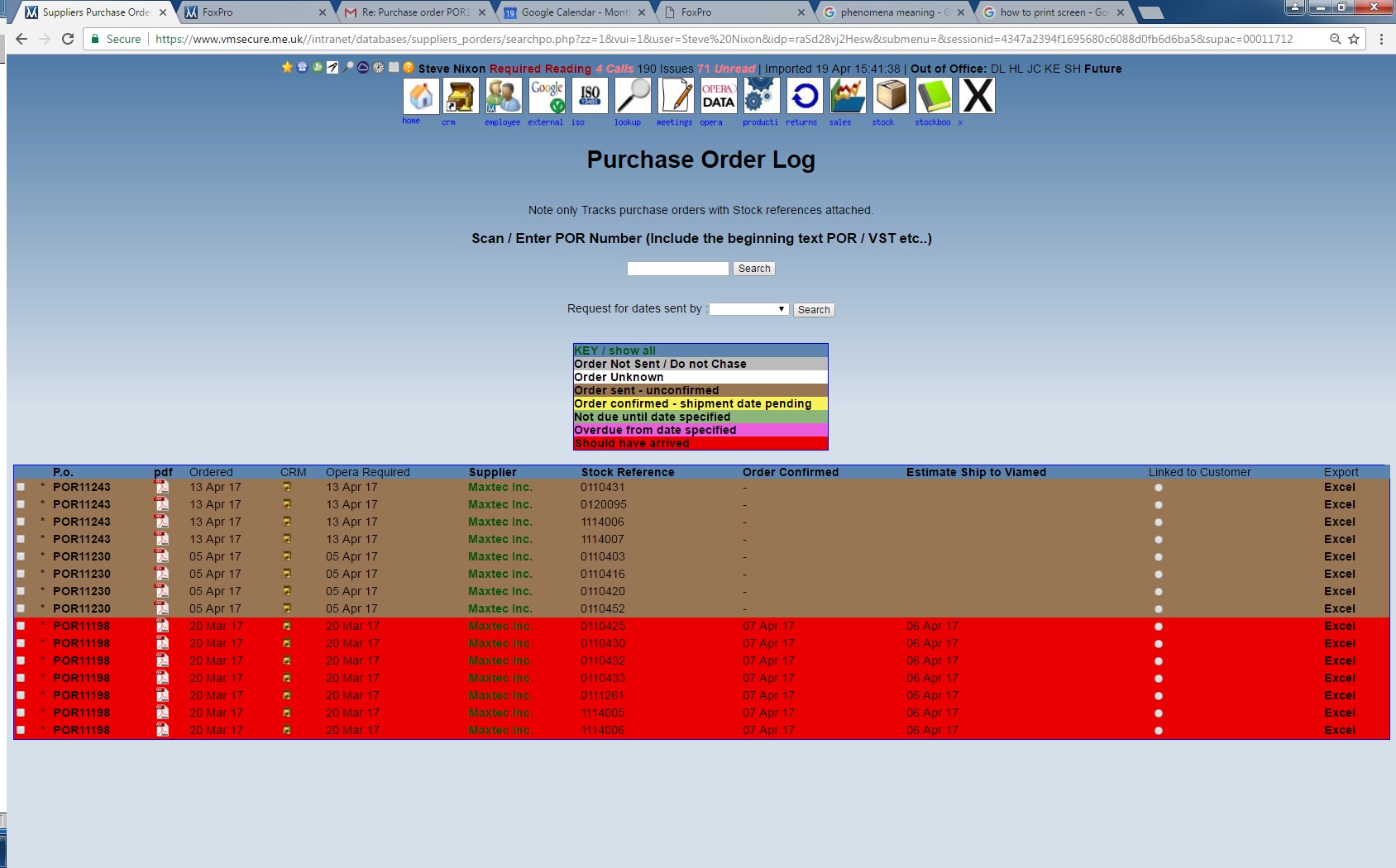Screen dimensions: 1396x868
Task: Open the ISO icon
Action: [x=590, y=97]
